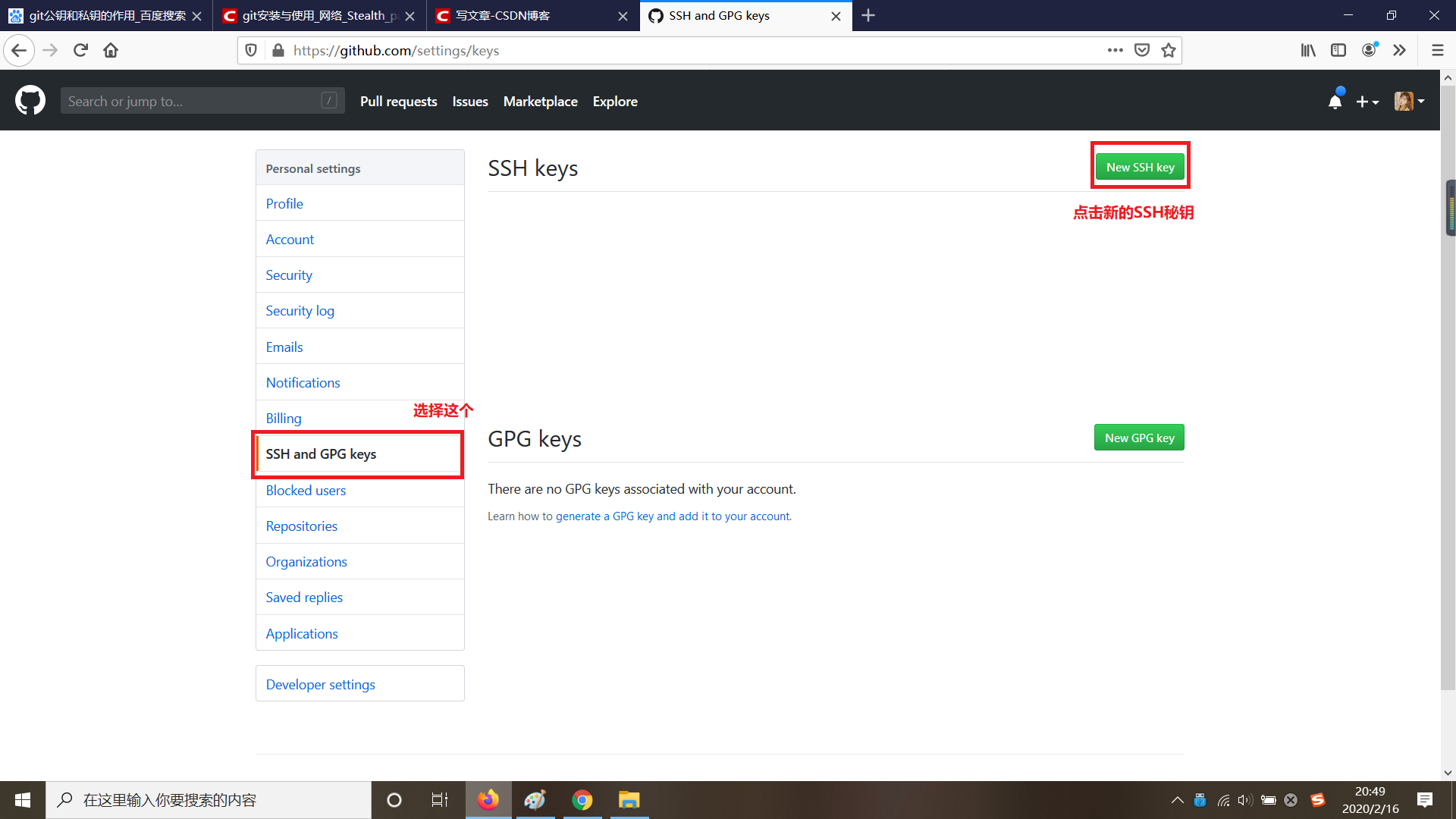Viewport: 1456px width, 819px height.
Task: Open GitHub notifications bell
Action: click(x=1335, y=101)
